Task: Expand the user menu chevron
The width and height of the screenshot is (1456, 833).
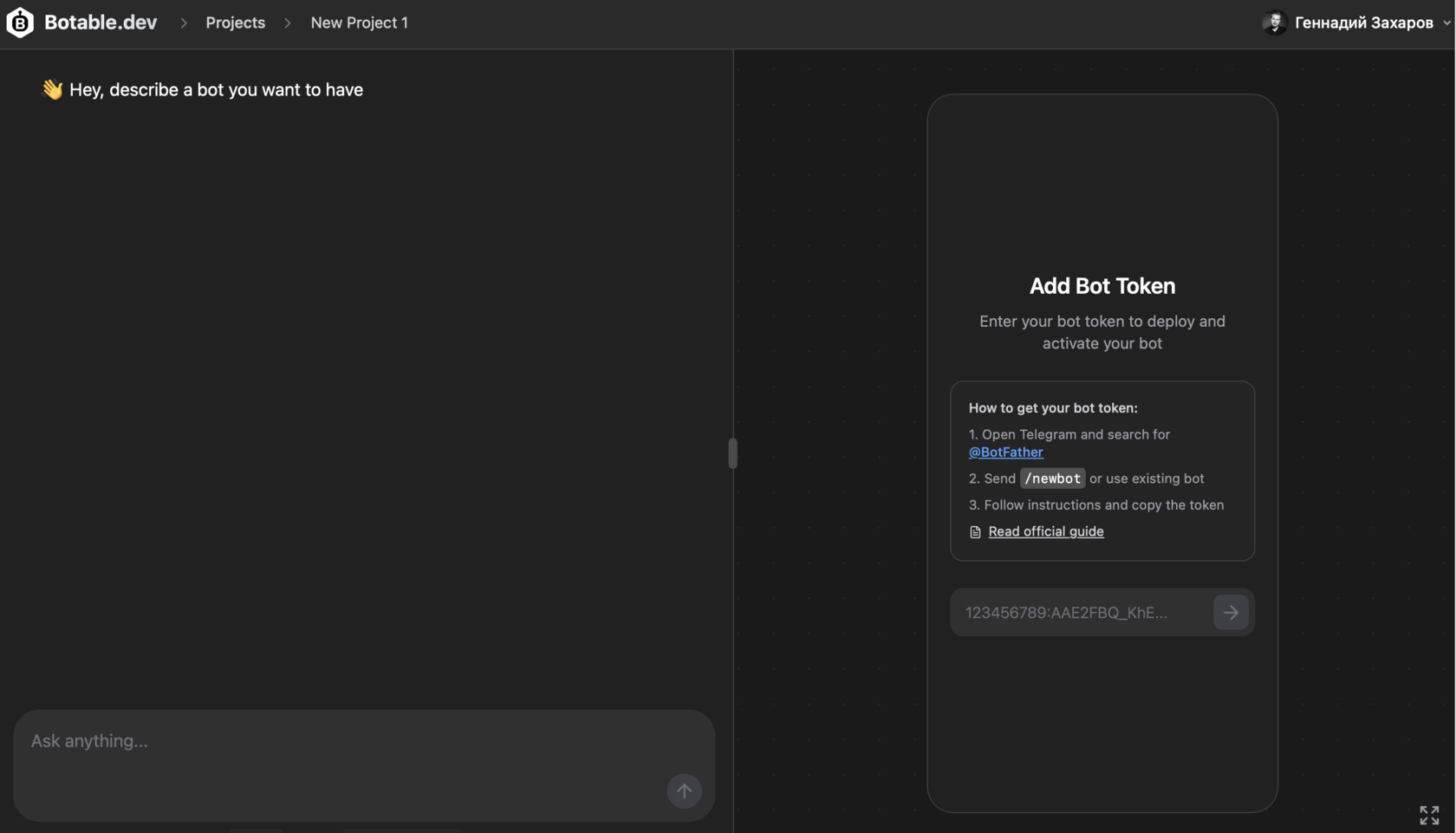Action: click(1446, 23)
